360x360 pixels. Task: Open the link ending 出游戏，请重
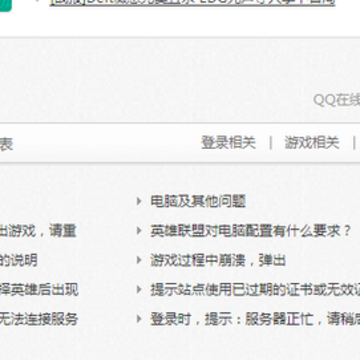[x=38, y=231]
